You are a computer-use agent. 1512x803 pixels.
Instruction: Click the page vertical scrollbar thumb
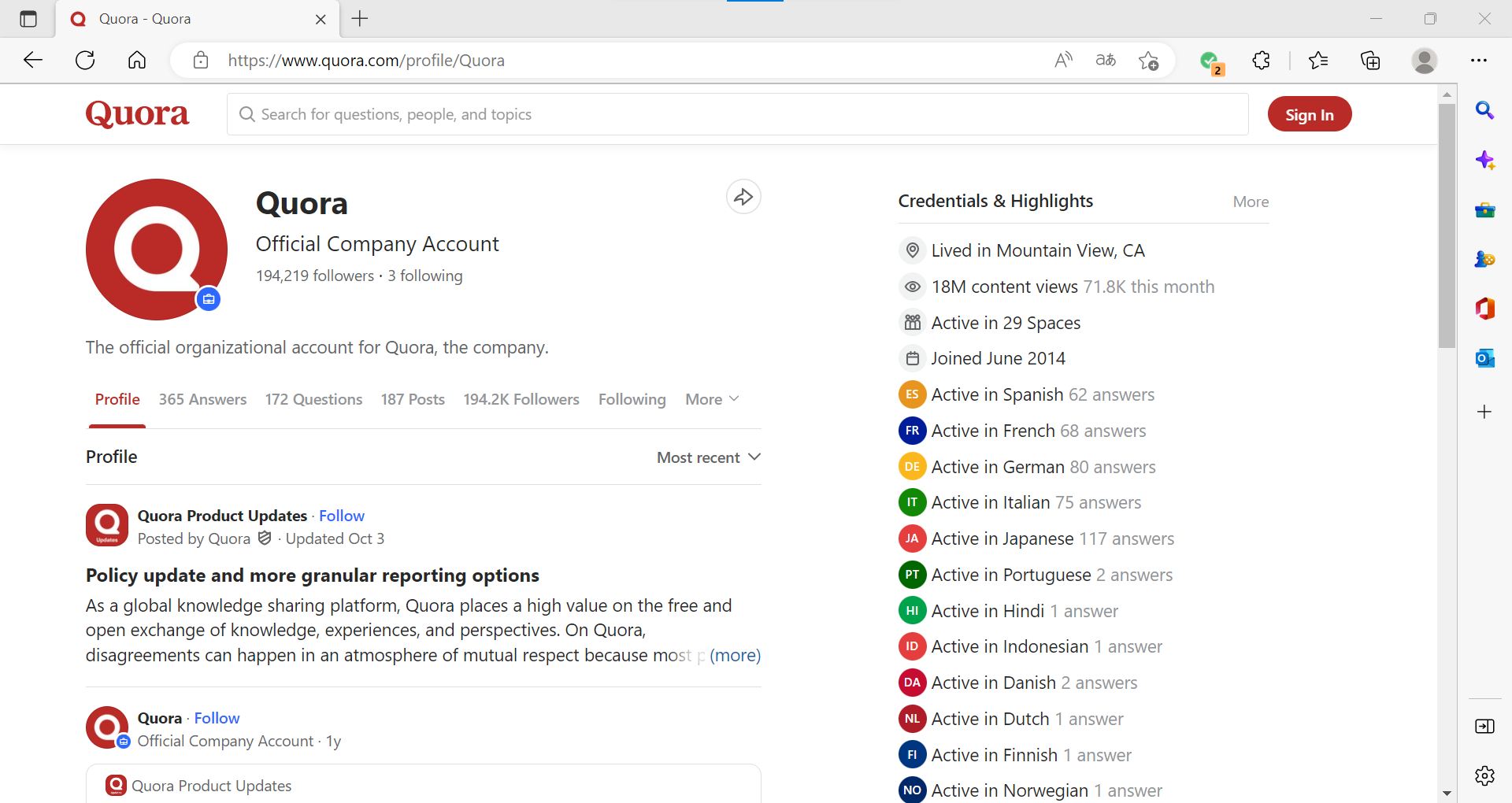point(1447,224)
